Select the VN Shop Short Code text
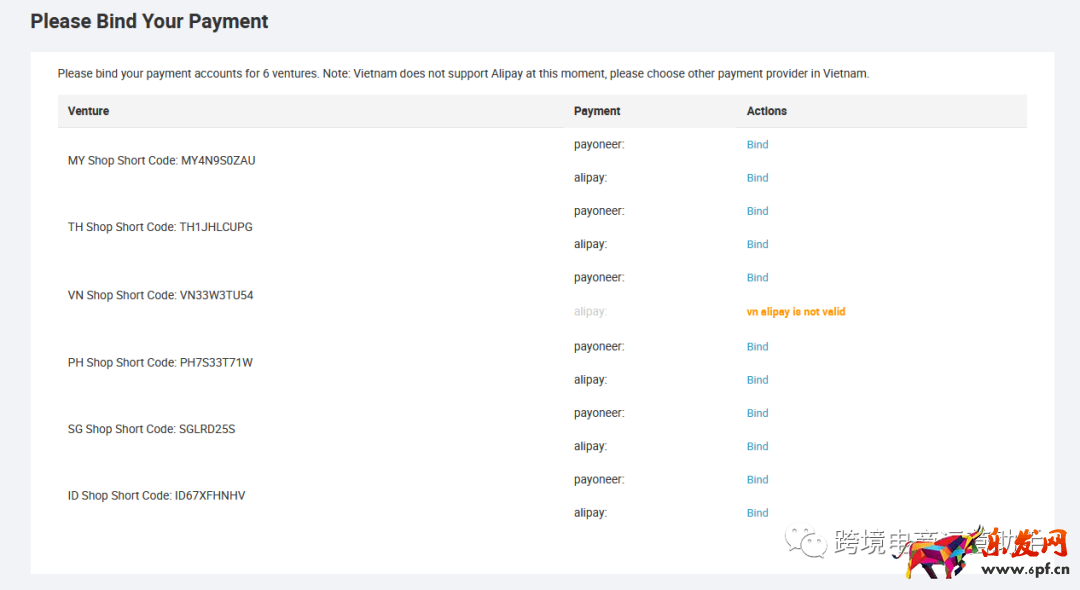1080x590 pixels. (160, 295)
